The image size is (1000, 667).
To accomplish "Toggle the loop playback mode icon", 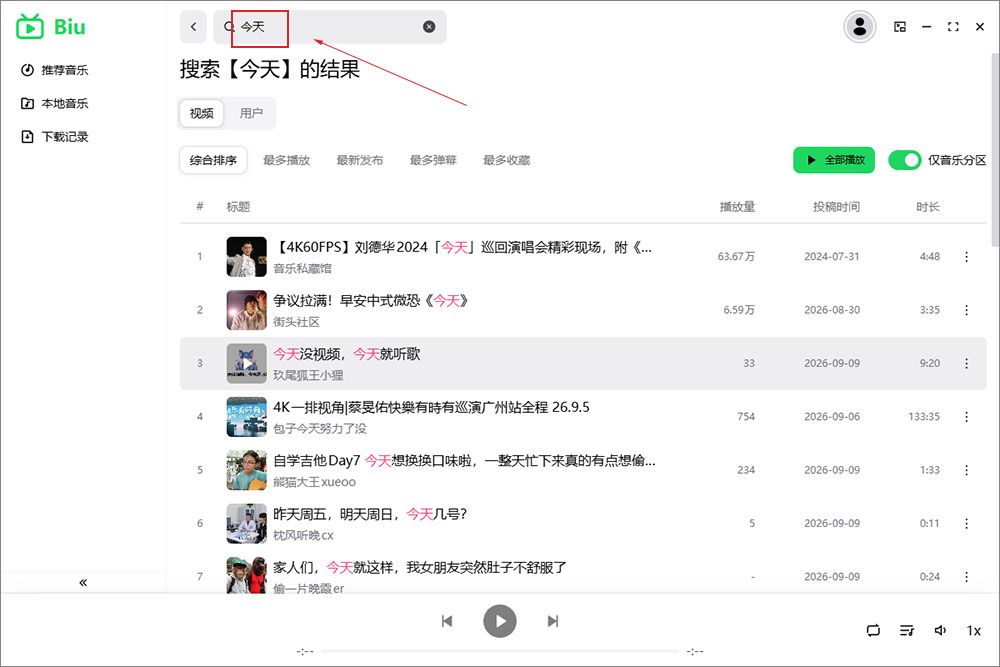I will (873, 631).
